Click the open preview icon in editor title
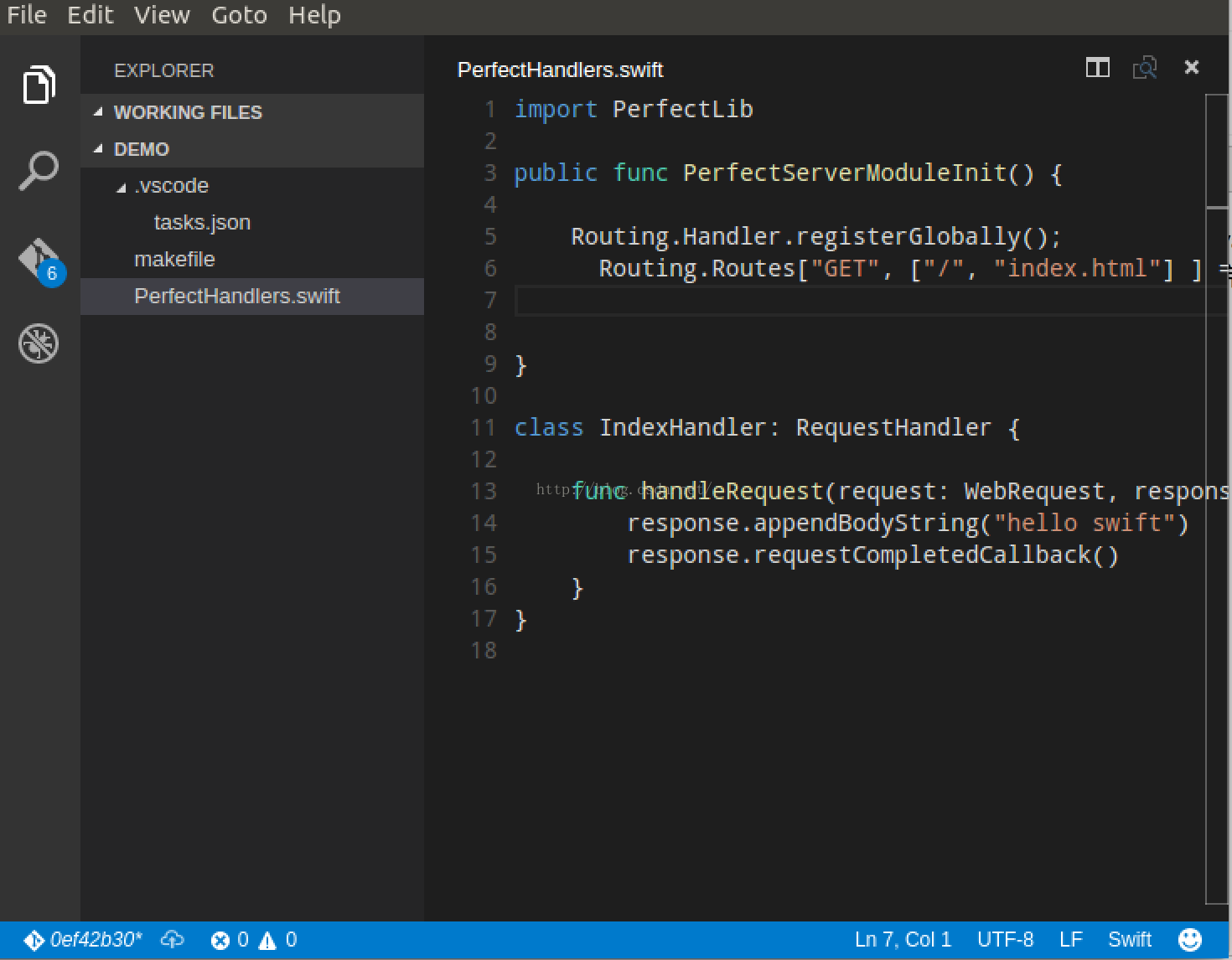 point(1144,68)
